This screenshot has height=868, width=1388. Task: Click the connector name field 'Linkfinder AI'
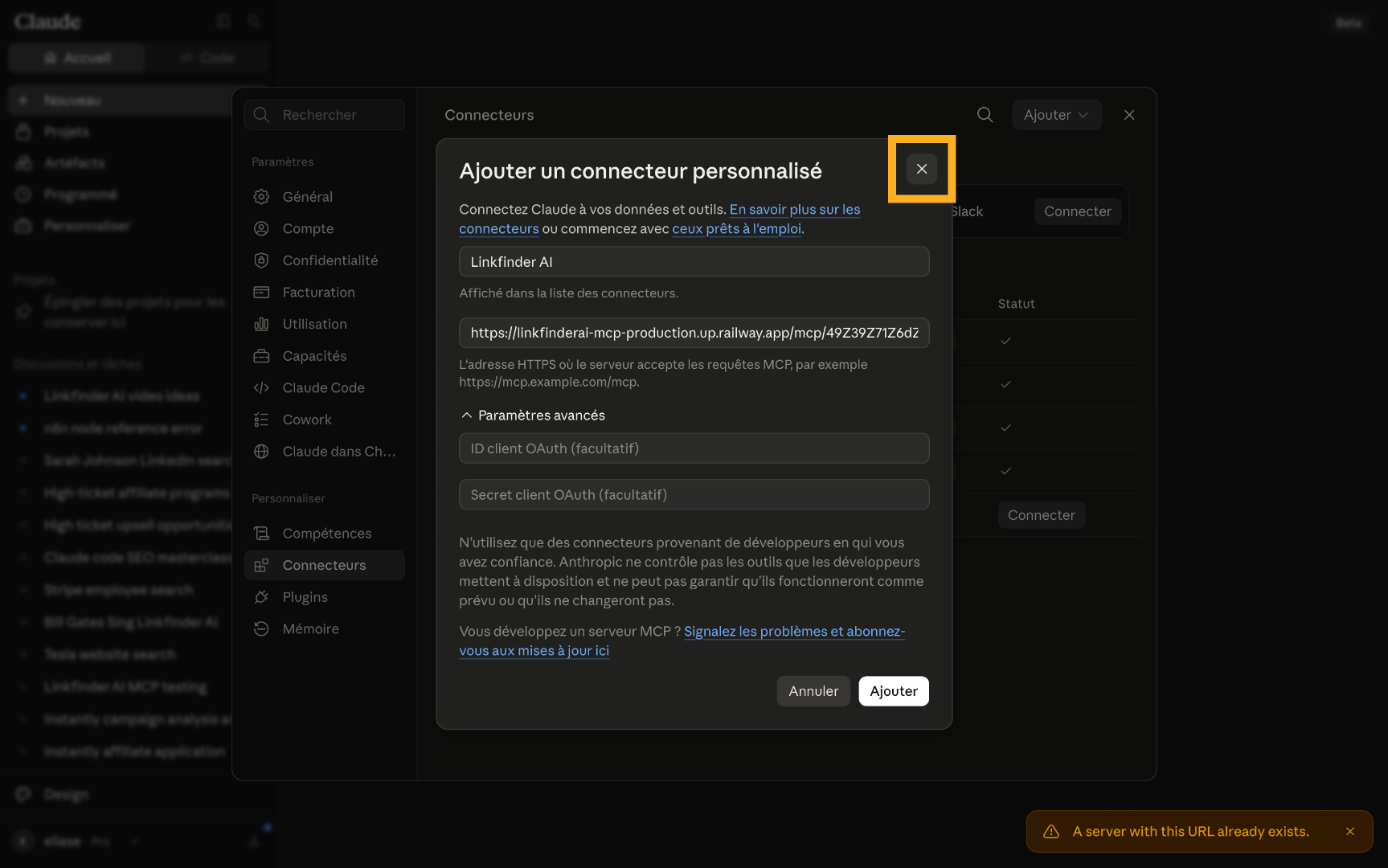[x=694, y=262]
